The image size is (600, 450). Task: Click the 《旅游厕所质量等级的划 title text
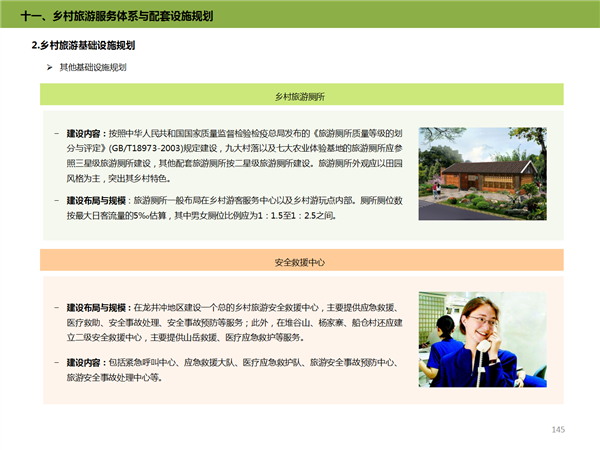(358, 132)
